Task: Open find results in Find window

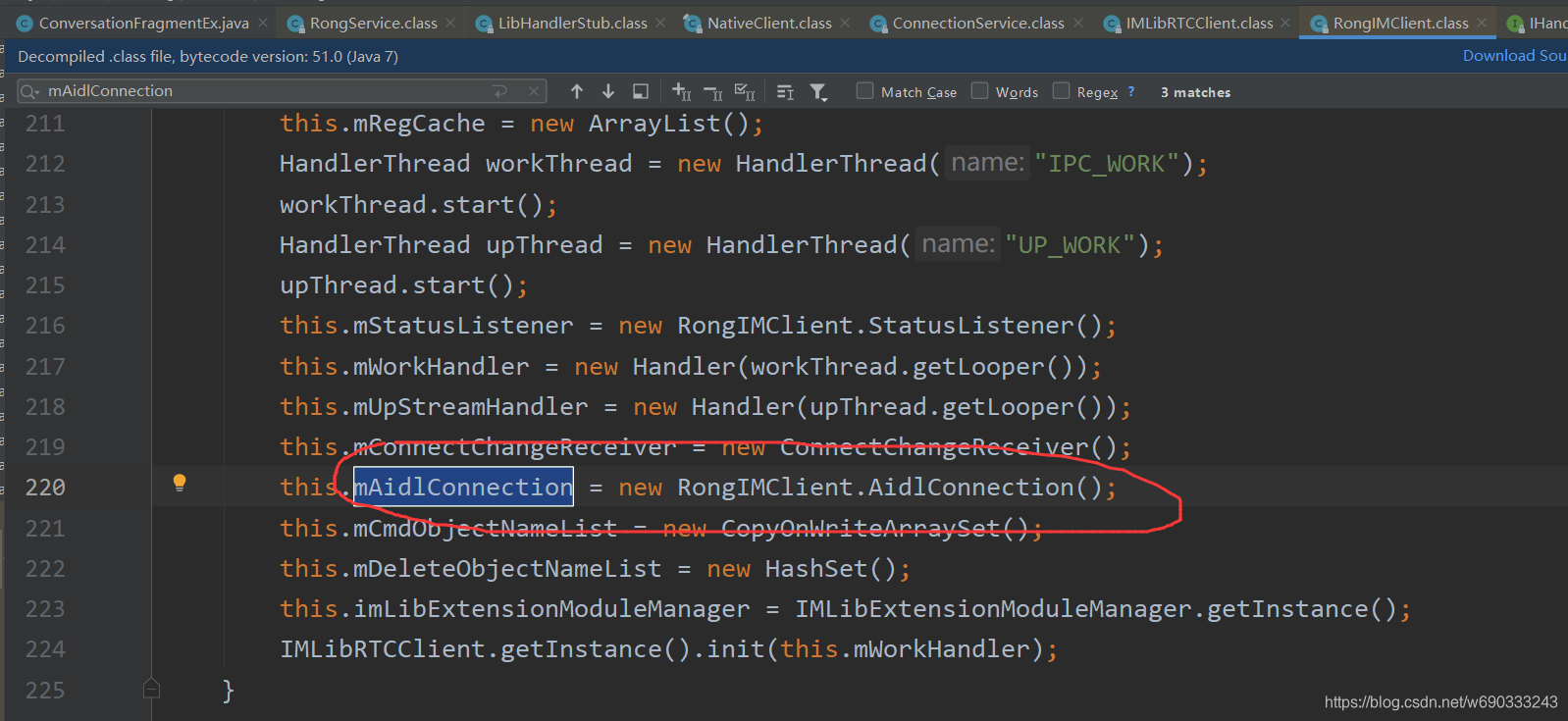Action: point(640,91)
